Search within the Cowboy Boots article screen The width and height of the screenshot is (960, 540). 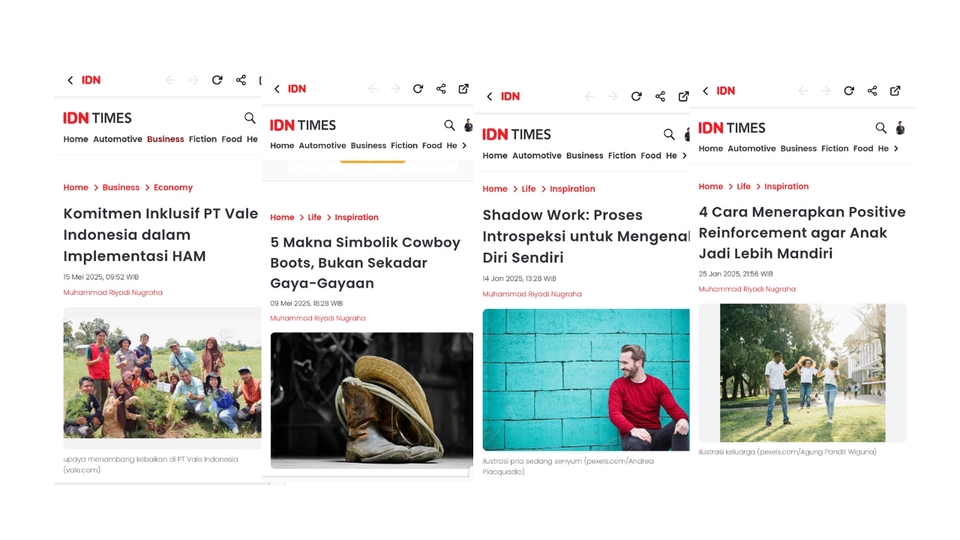point(449,126)
